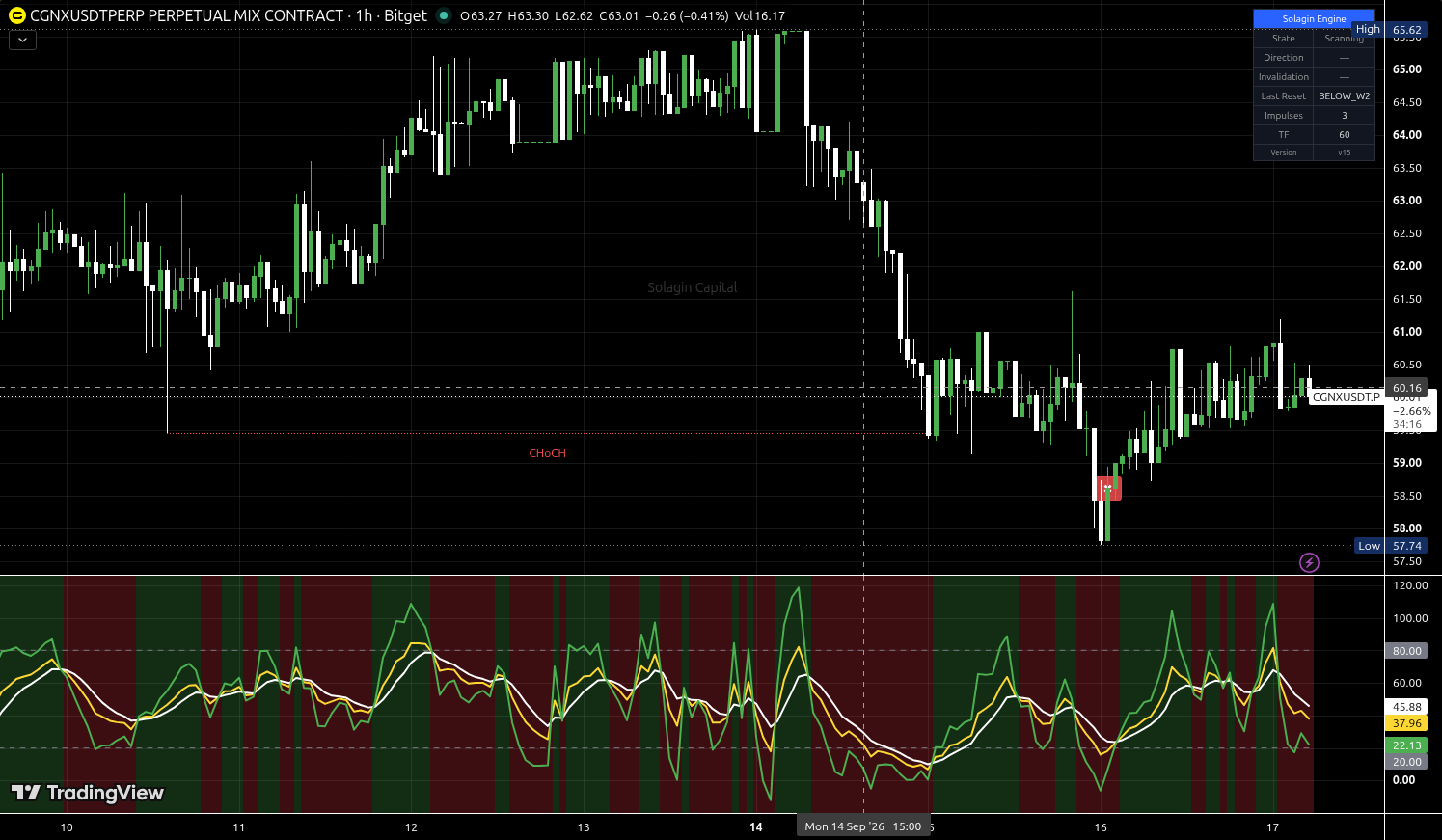Image resolution: width=1442 pixels, height=840 pixels.
Task: Click the Low 57.74 price label
Action: coord(1389,546)
